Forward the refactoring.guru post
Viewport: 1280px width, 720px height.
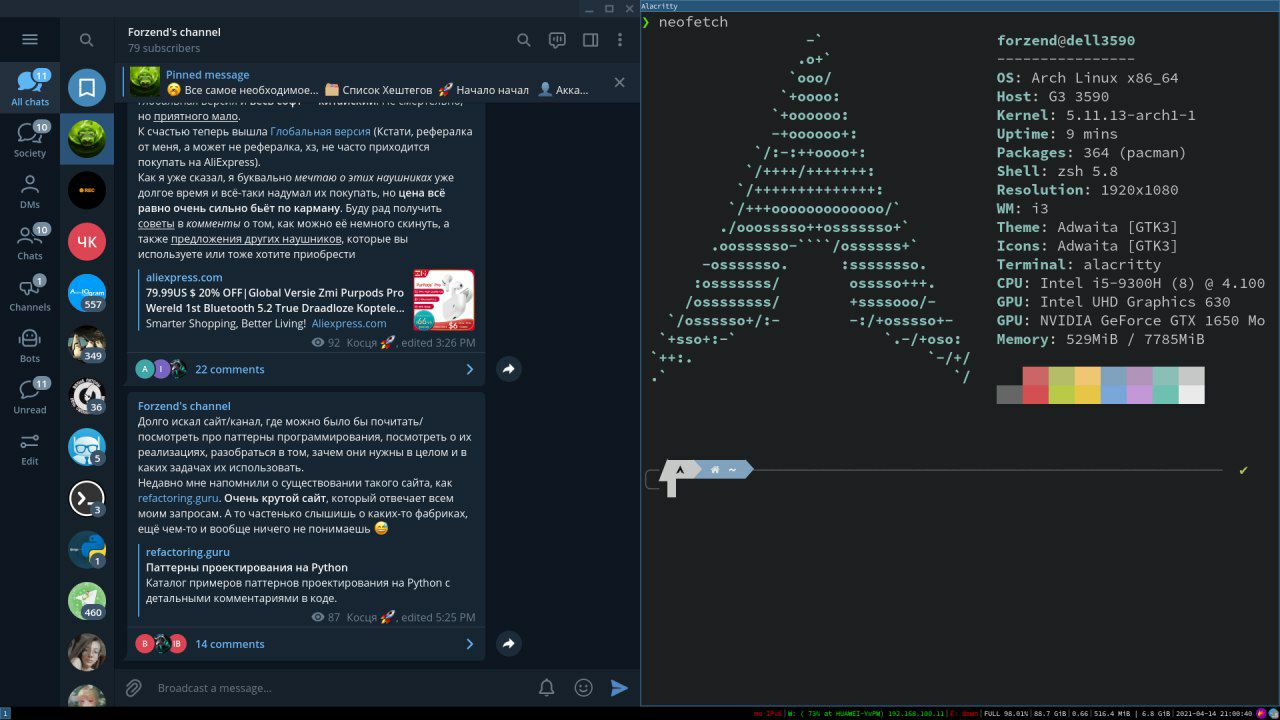click(x=508, y=644)
